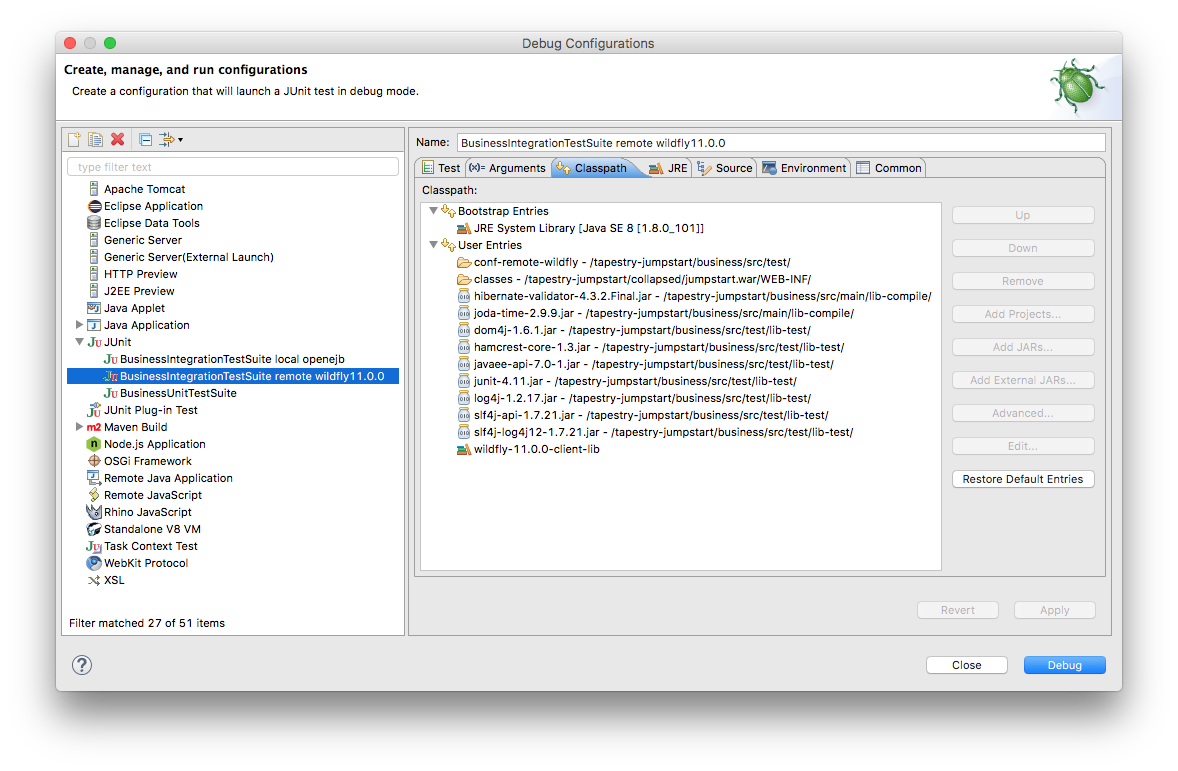Click the Add Projects button
The width and height of the screenshot is (1178, 771).
click(x=1022, y=314)
